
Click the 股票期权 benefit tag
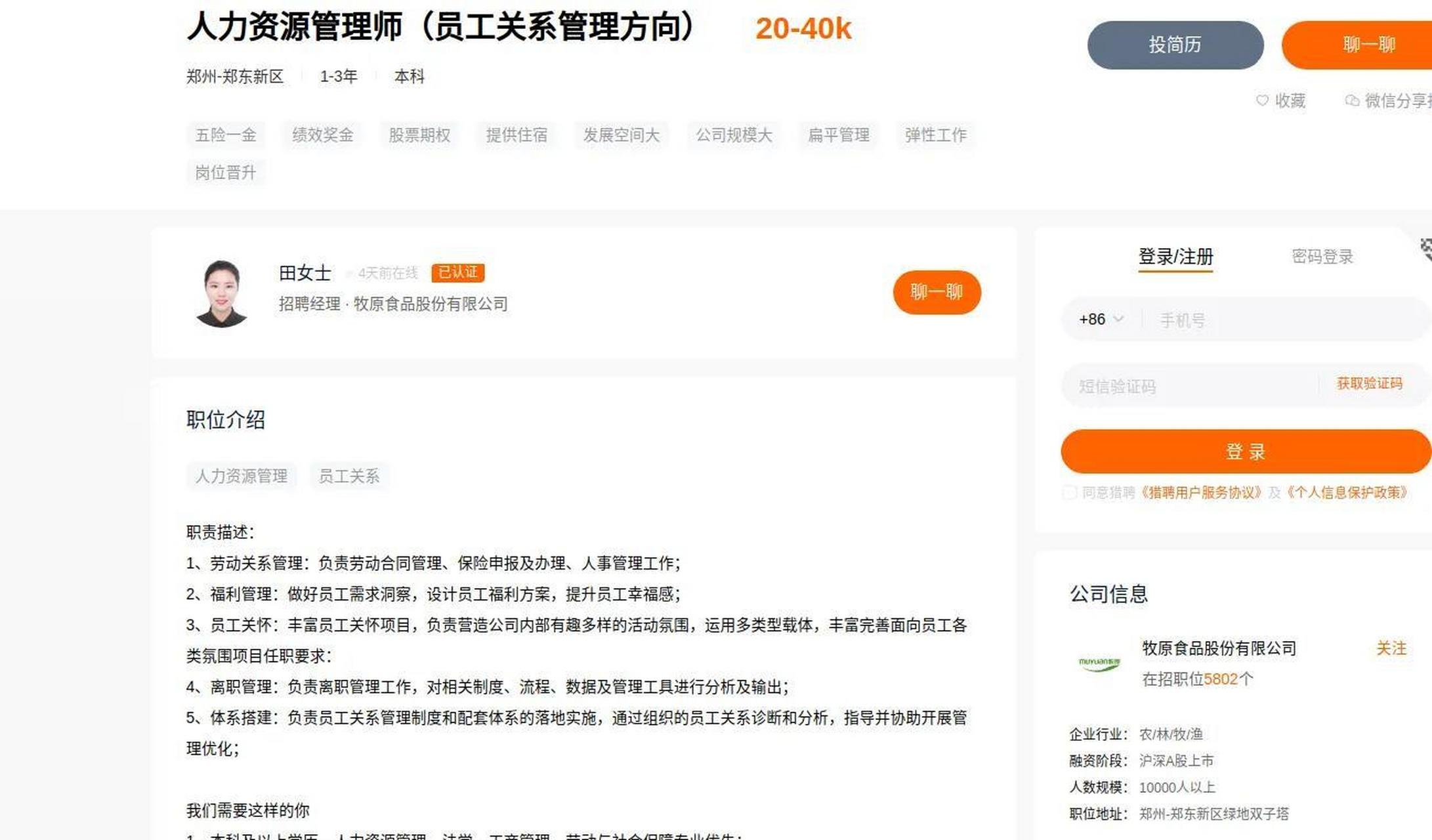419,135
